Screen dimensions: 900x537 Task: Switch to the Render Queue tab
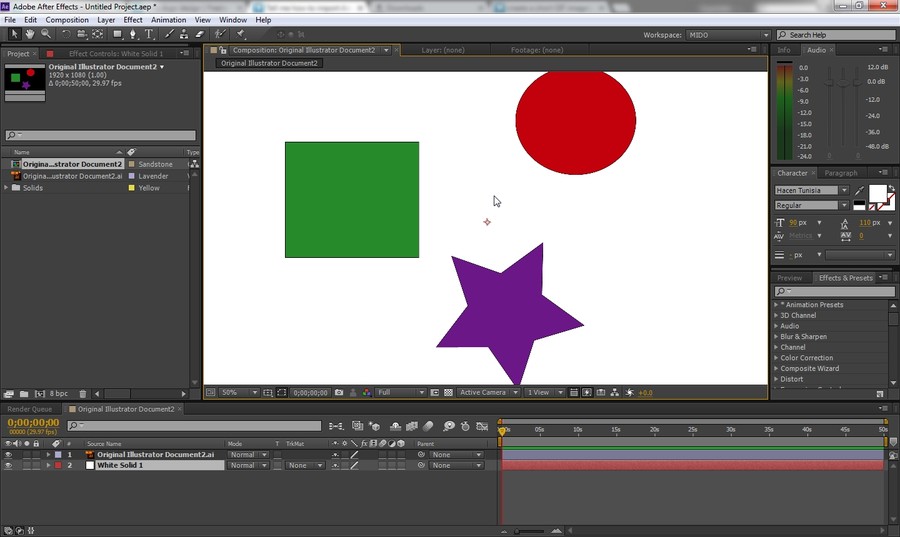pos(30,409)
